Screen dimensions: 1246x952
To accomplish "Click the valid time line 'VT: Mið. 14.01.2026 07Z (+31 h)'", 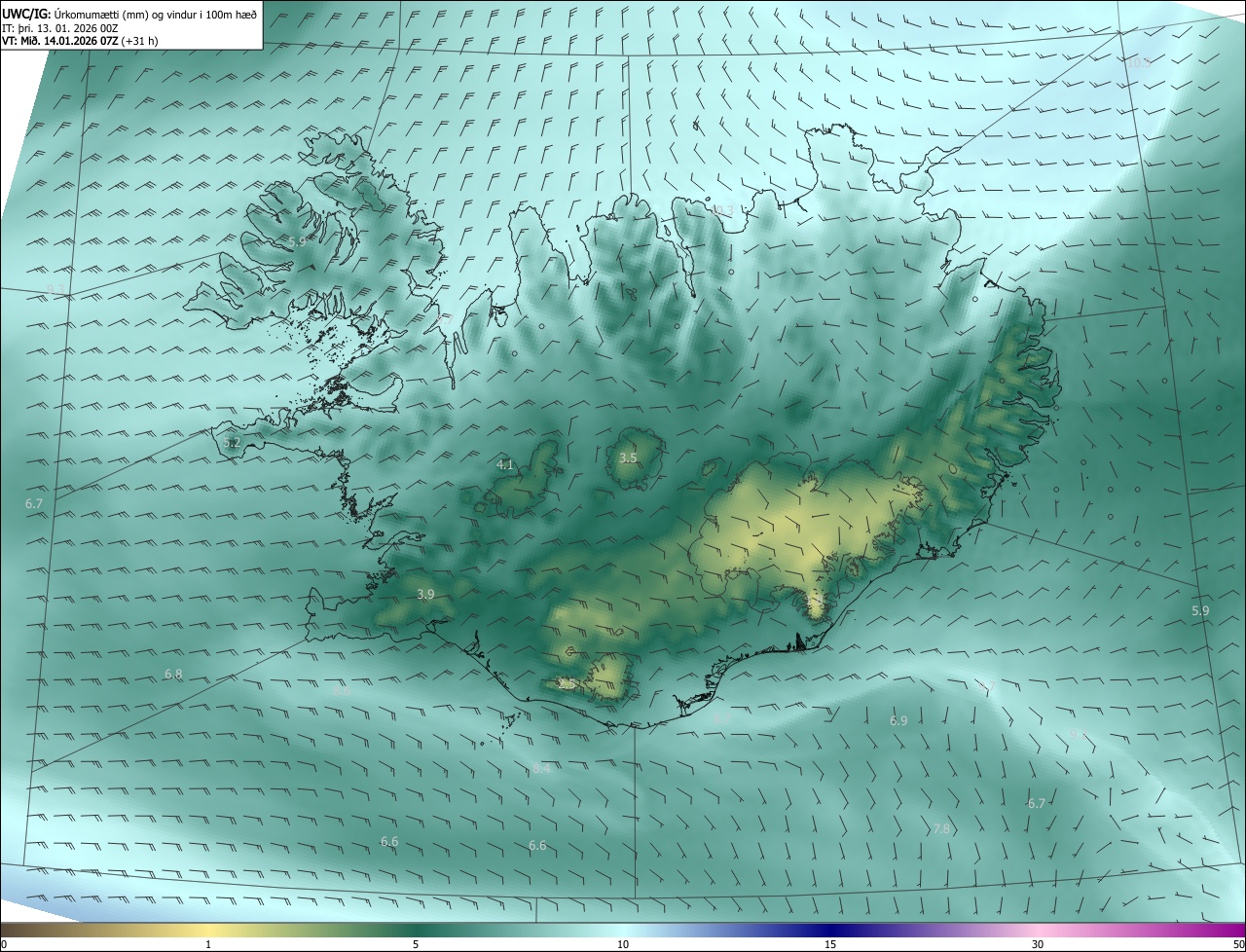I will pyautogui.click(x=80, y=41).
